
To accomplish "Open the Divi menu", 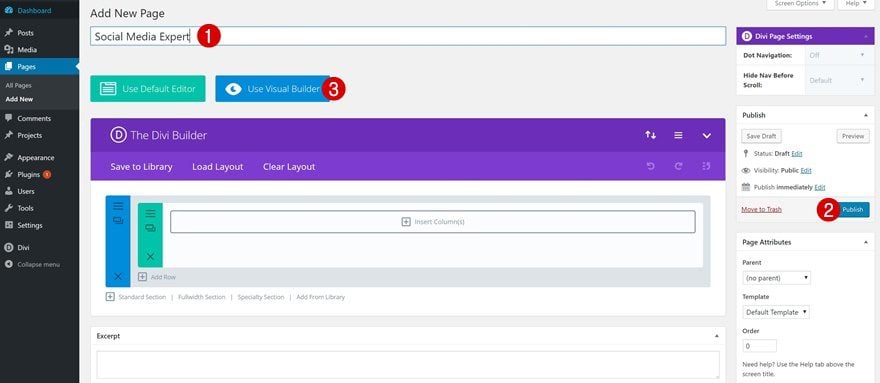I will coord(23,248).
